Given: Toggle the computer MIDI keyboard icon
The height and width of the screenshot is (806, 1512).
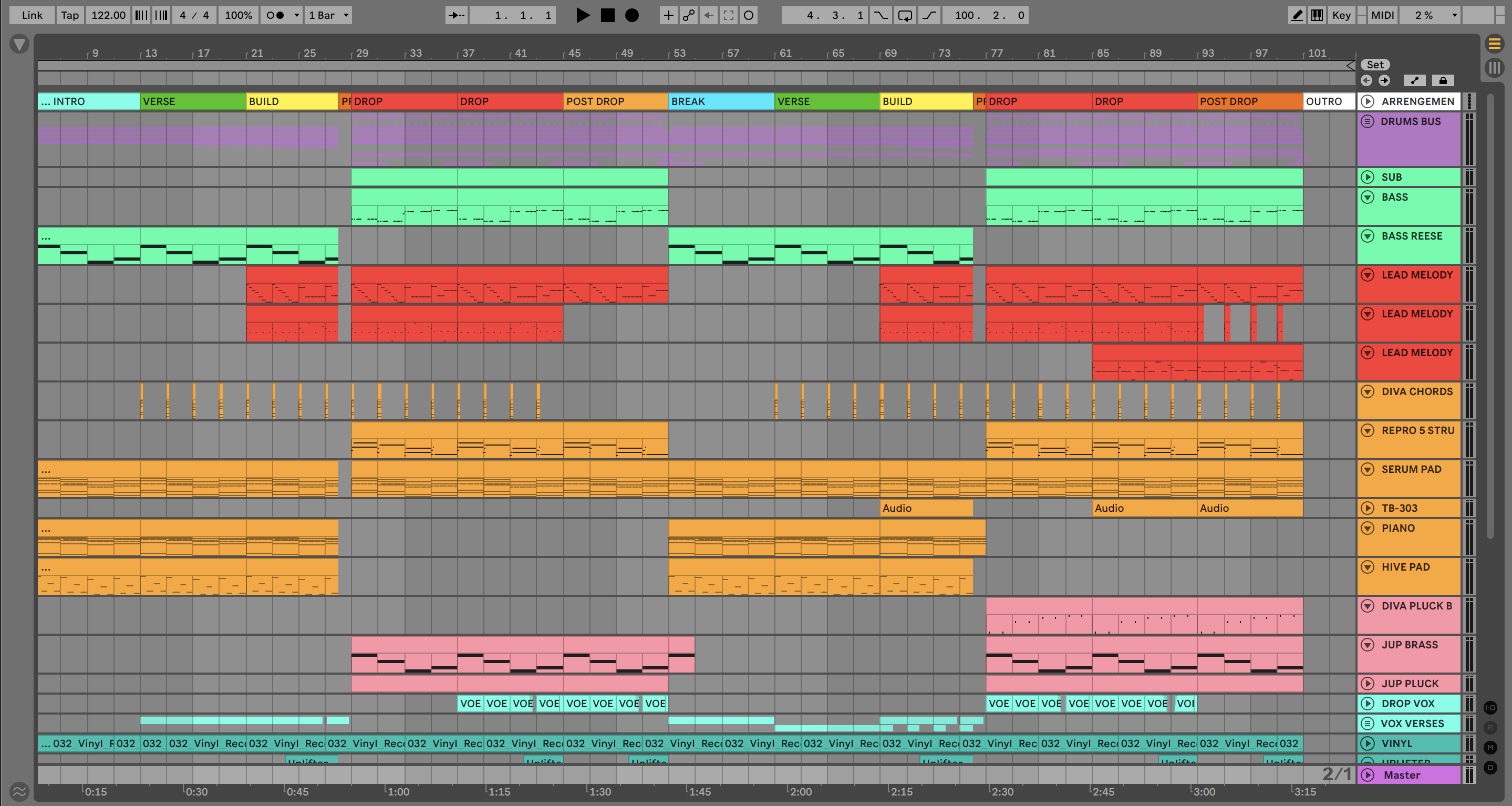Looking at the screenshot, I should point(1317,15).
